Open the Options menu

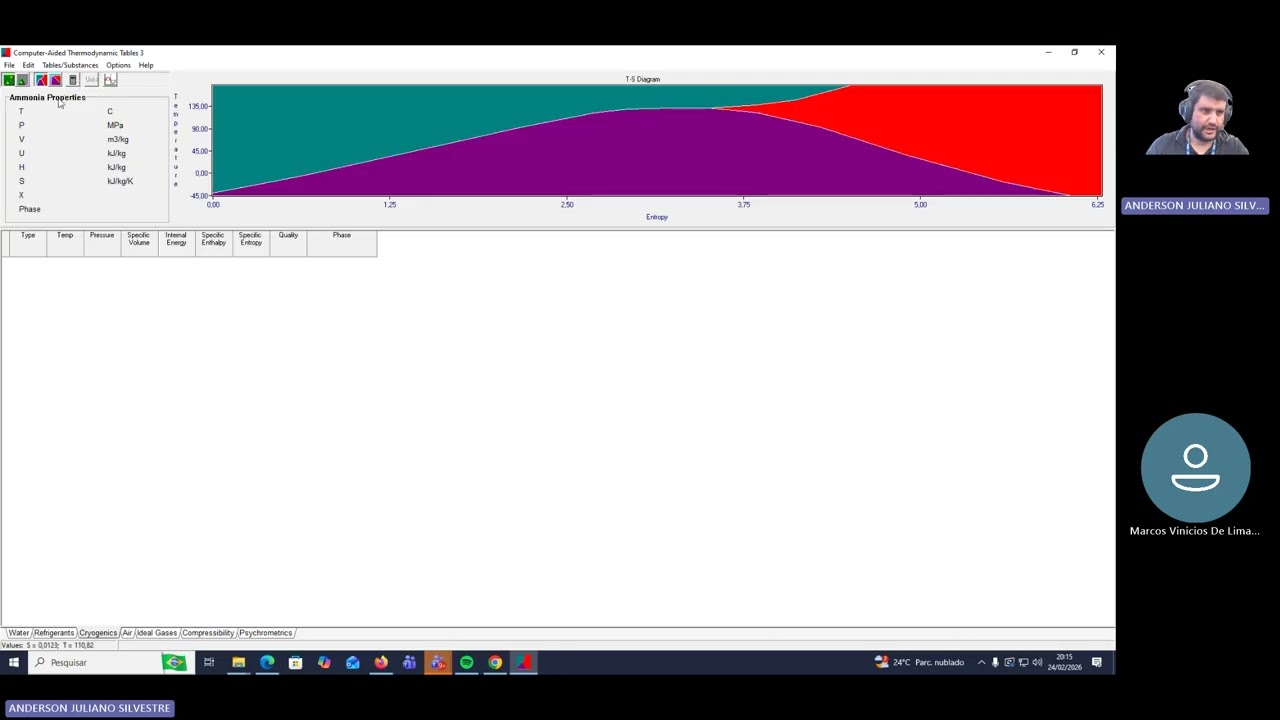point(118,65)
